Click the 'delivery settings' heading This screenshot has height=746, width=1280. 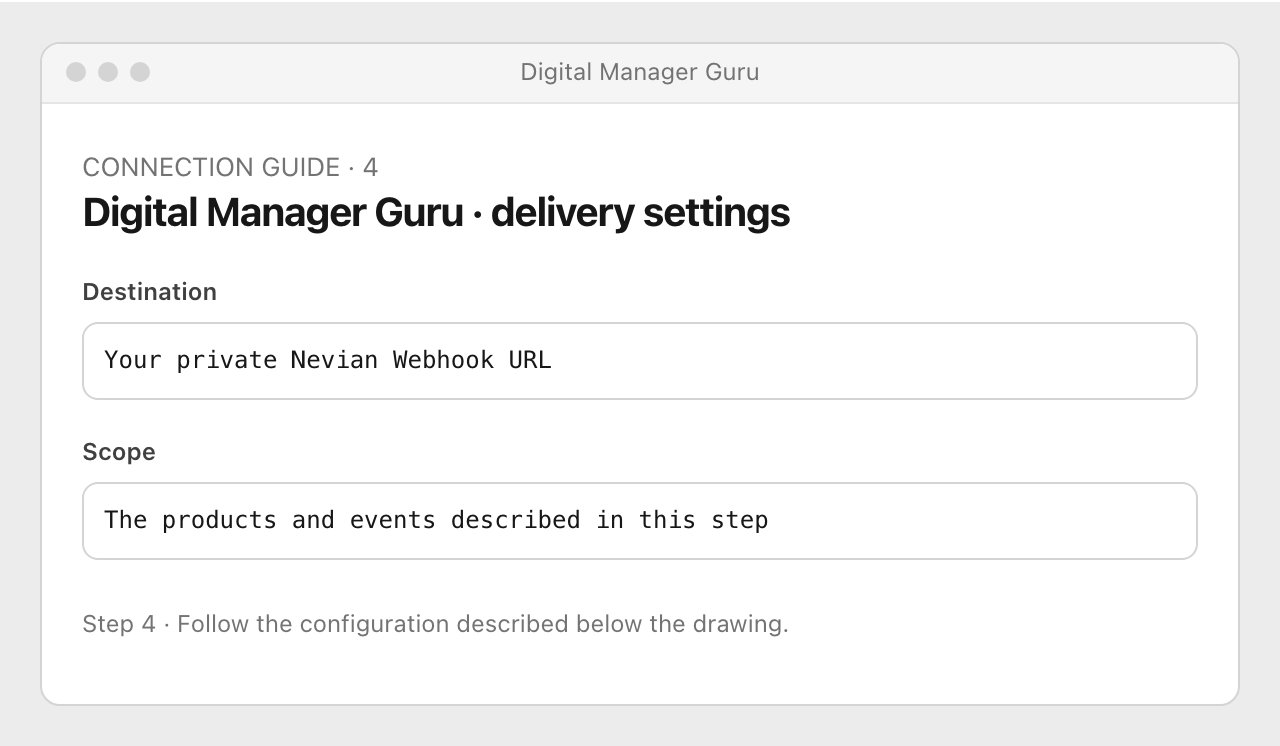[x=436, y=213]
